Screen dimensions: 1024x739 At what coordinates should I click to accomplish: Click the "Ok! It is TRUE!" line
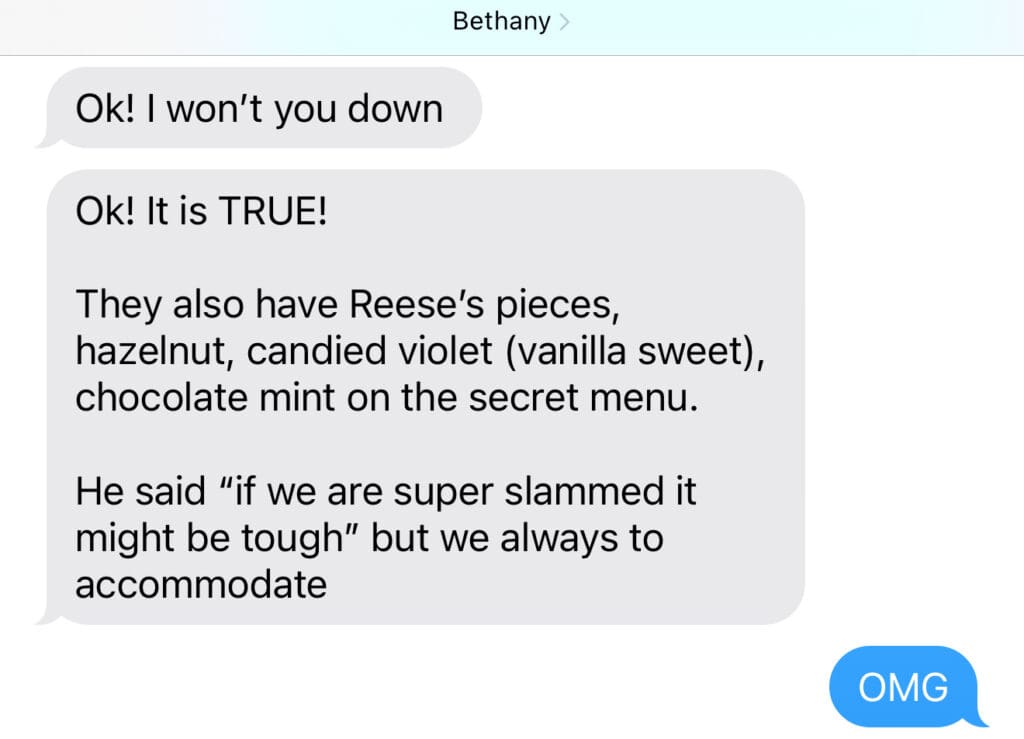click(x=201, y=214)
